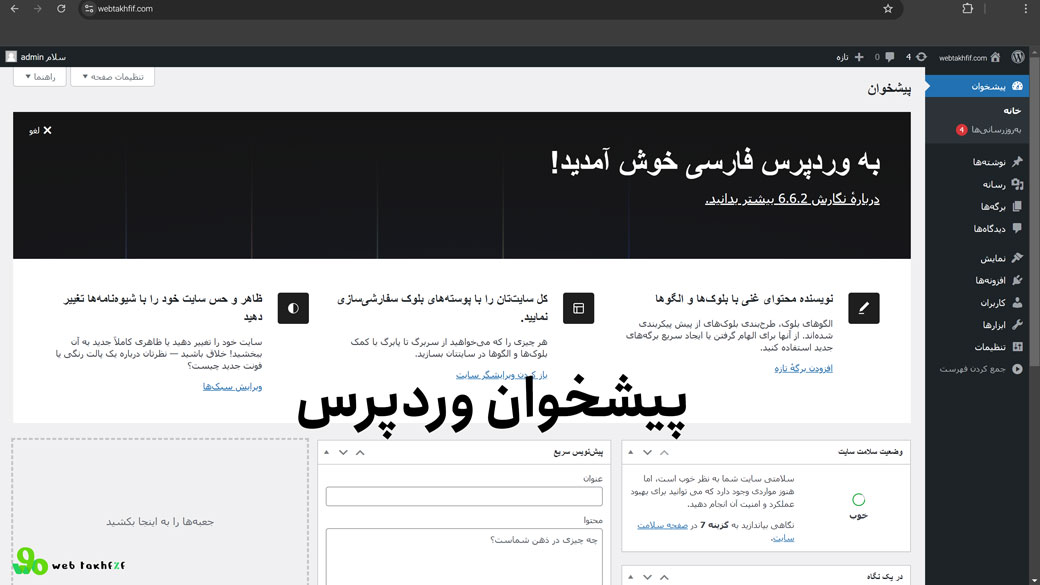Reload the page with browser refresh
Screen dimensions: 1040x585
(61, 9)
